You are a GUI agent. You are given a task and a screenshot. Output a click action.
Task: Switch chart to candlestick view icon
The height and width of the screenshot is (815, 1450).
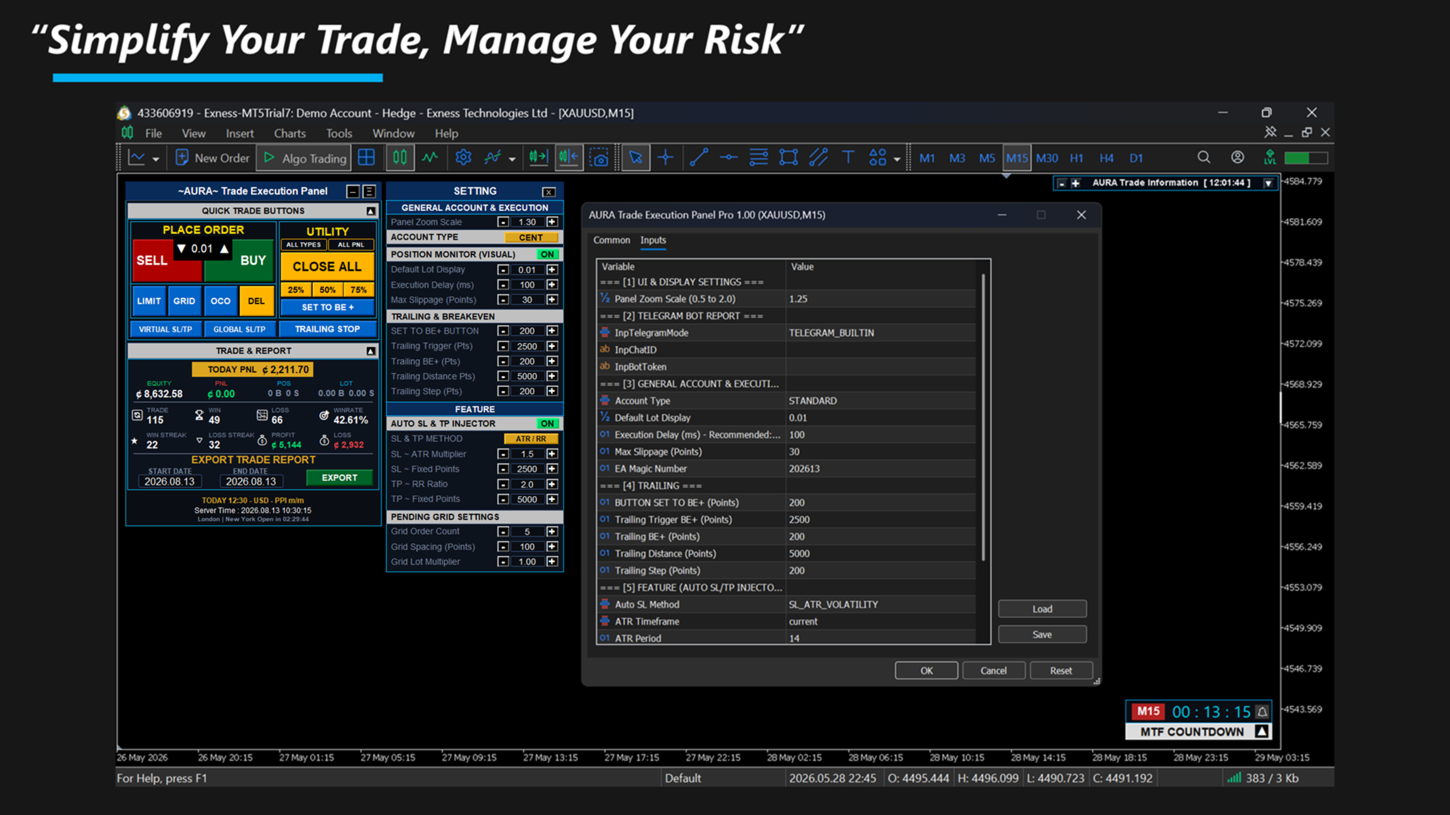pos(399,158)
